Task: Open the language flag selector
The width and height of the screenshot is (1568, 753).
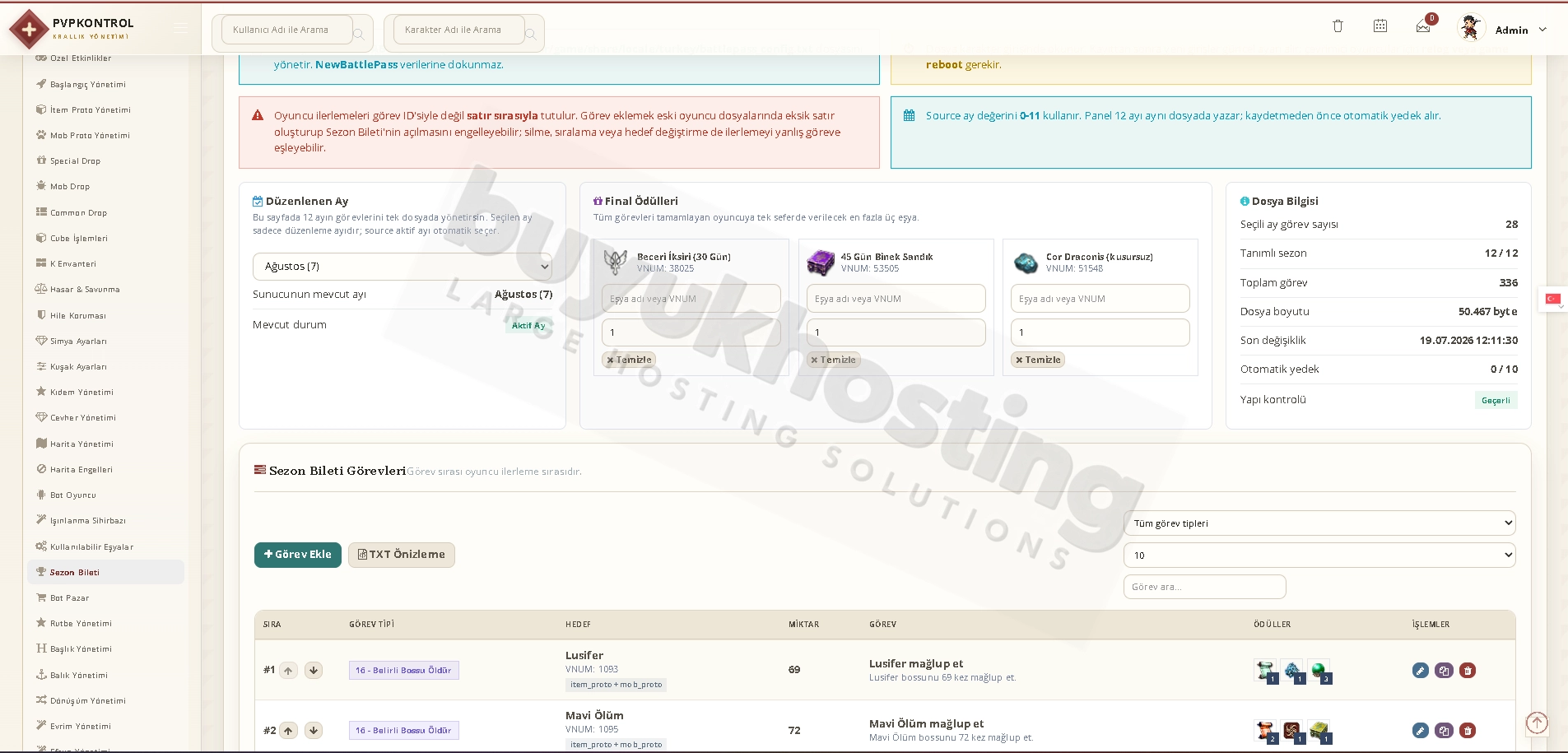Action: [x=1553, y=299]
